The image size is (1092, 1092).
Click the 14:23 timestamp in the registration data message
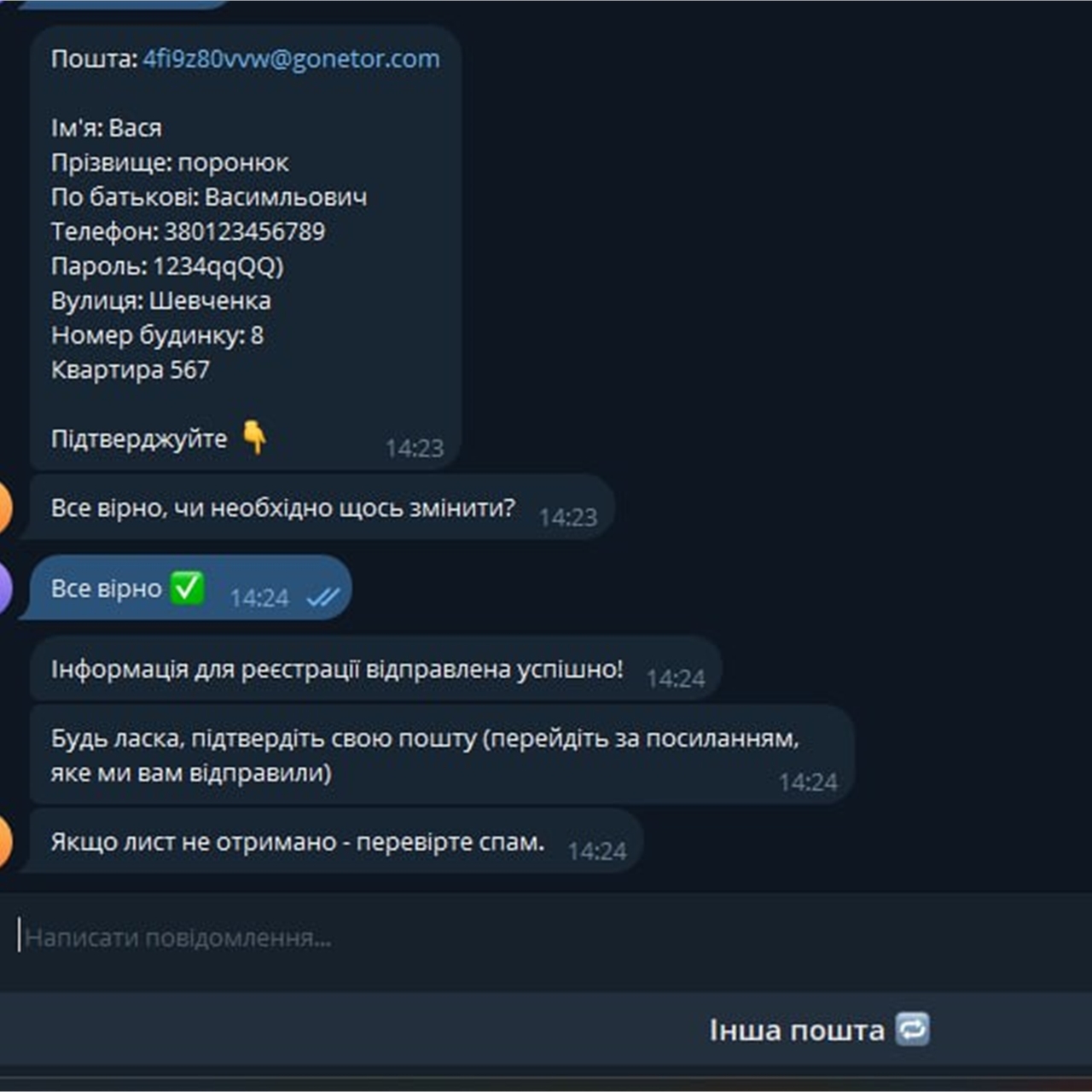coord(415,448)
